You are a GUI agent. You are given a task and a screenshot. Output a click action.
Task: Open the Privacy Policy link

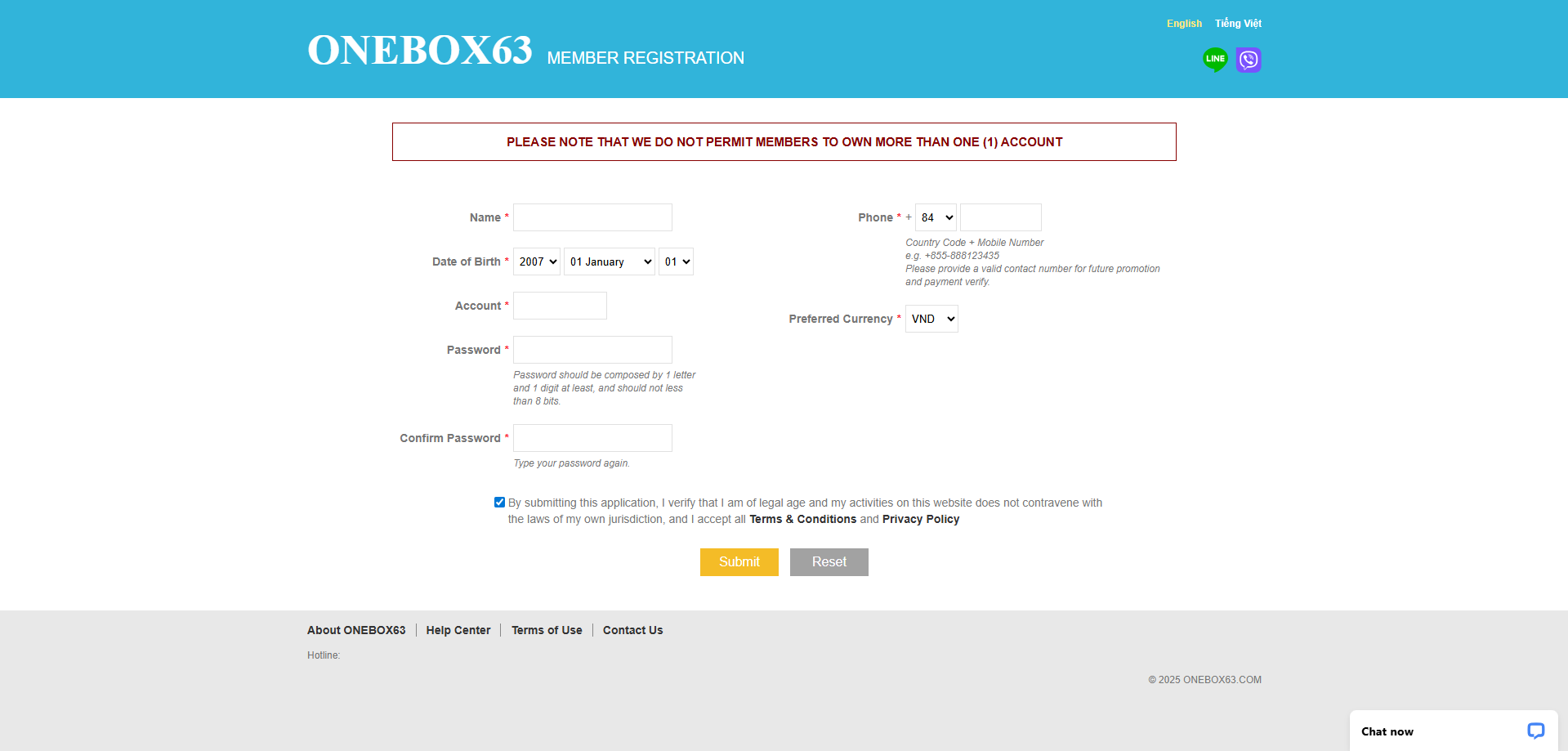[x=920, y=520]
